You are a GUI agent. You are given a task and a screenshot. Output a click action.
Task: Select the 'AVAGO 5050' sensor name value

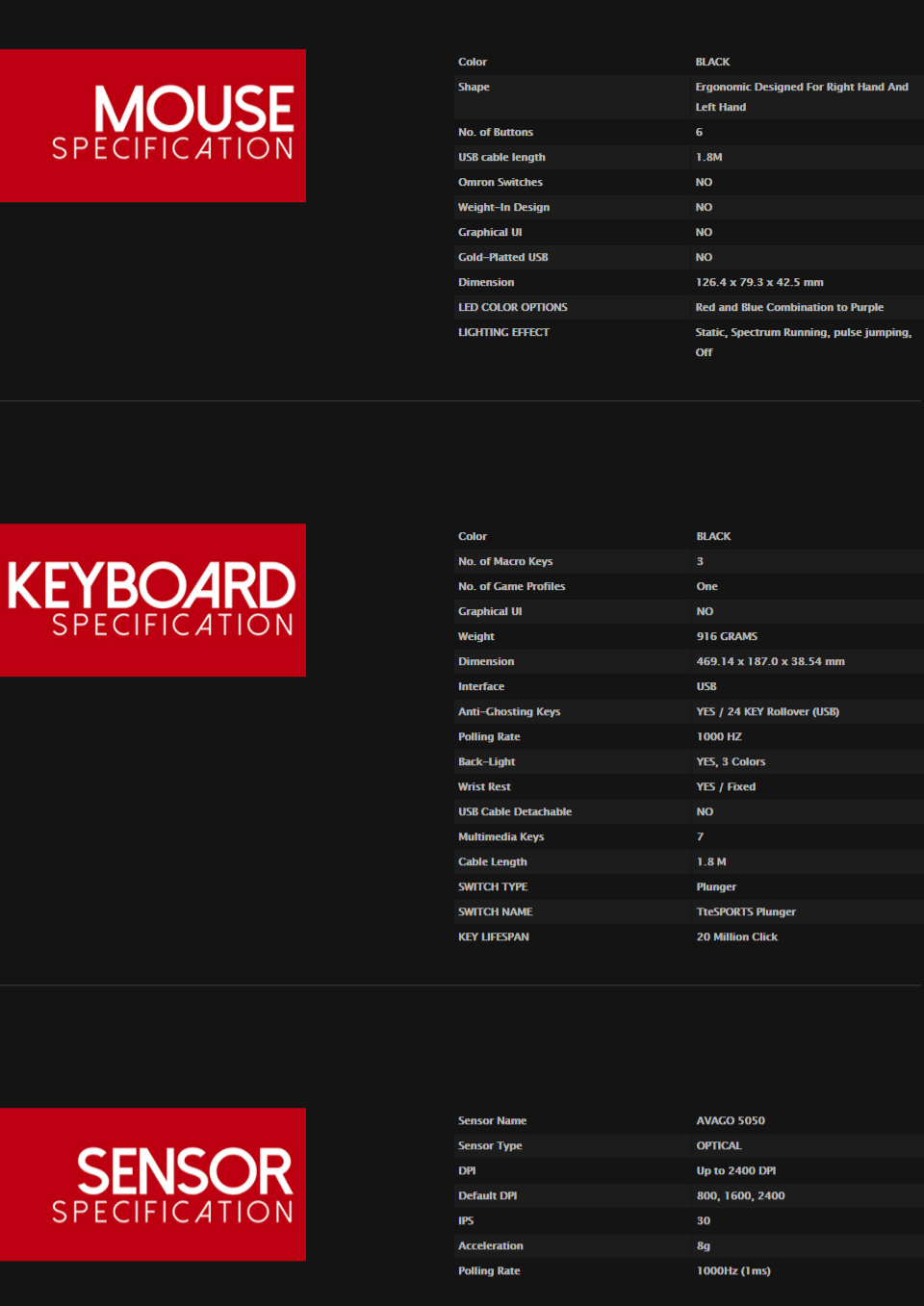click(x=731, y=1120)
